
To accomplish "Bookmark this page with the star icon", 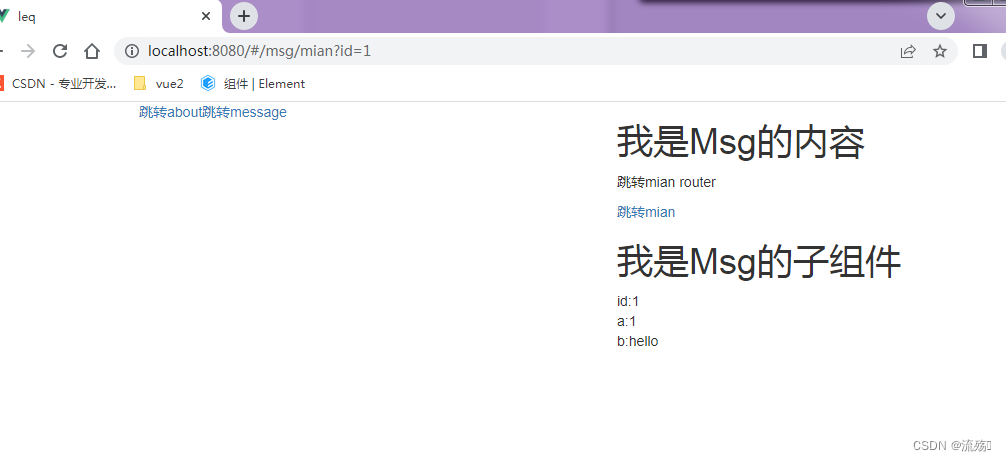I will [939, 51].
